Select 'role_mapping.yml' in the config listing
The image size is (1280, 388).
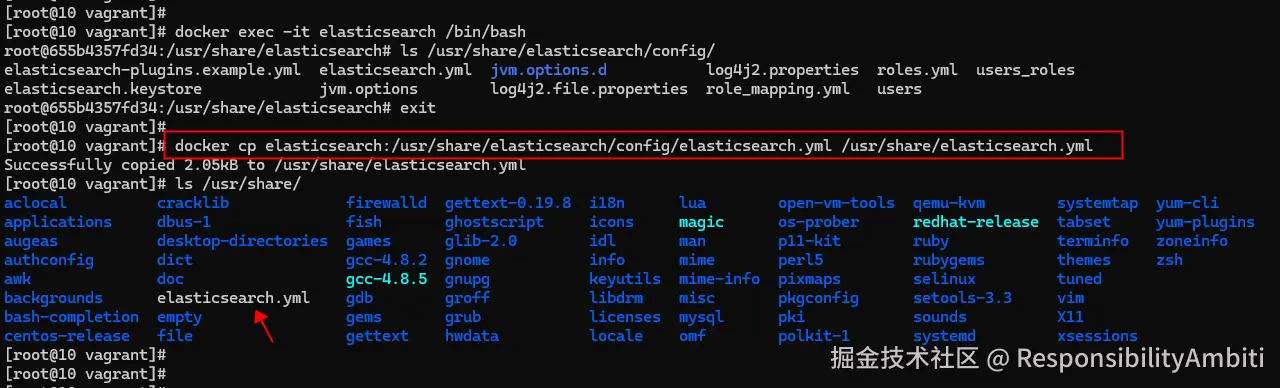click(778, 89)
